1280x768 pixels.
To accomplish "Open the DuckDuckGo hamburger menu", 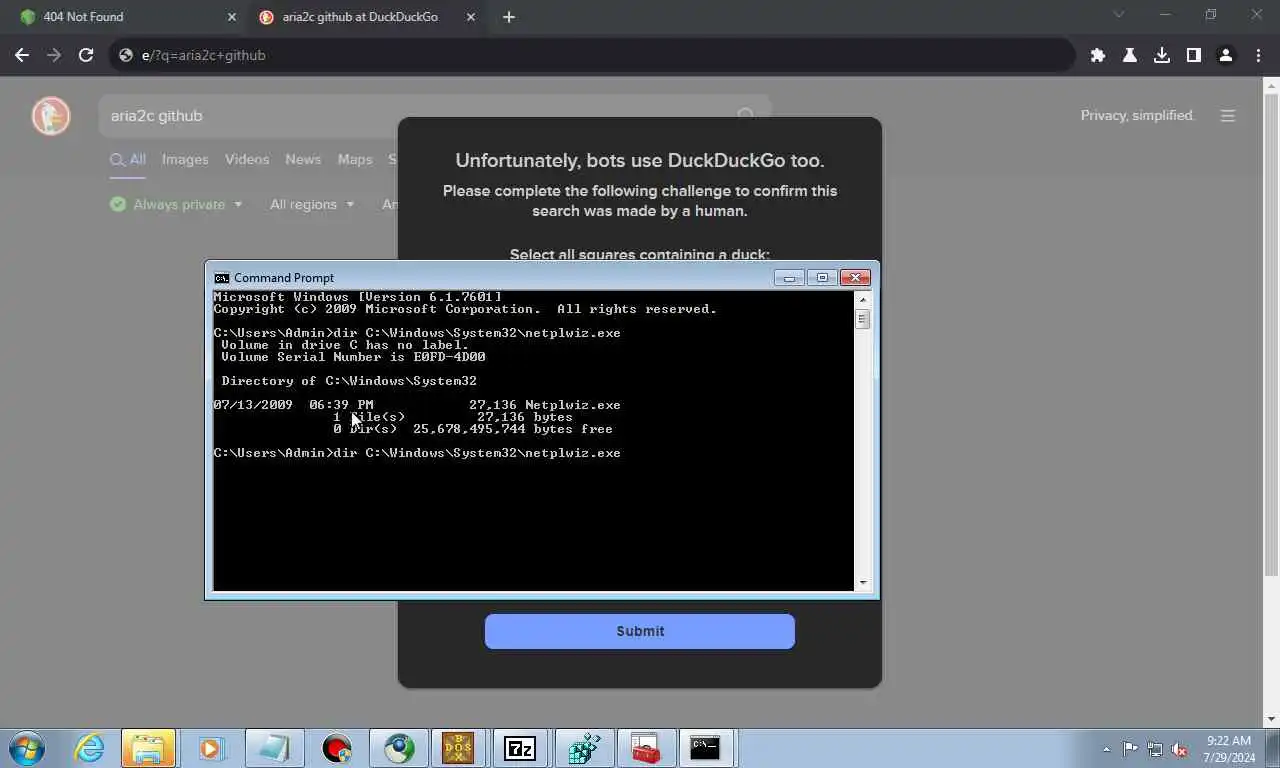I will 1228,116.
